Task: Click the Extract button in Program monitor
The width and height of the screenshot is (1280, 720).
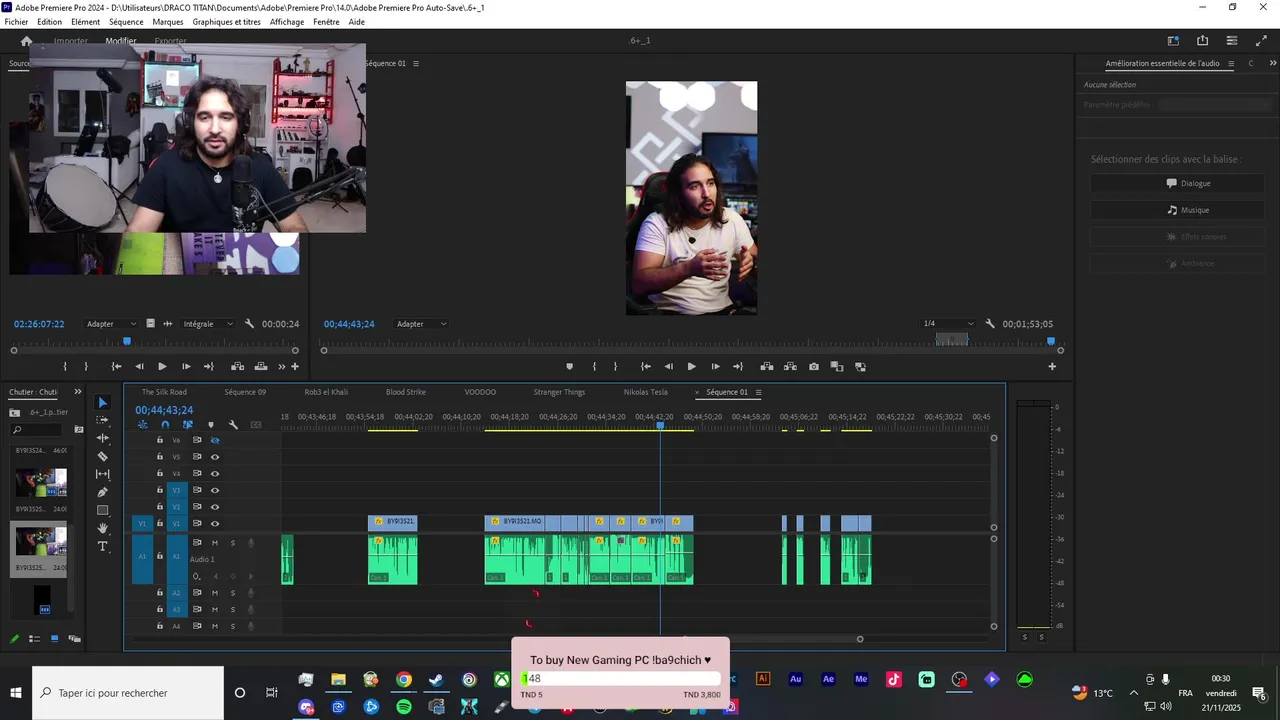Action: 790,367
